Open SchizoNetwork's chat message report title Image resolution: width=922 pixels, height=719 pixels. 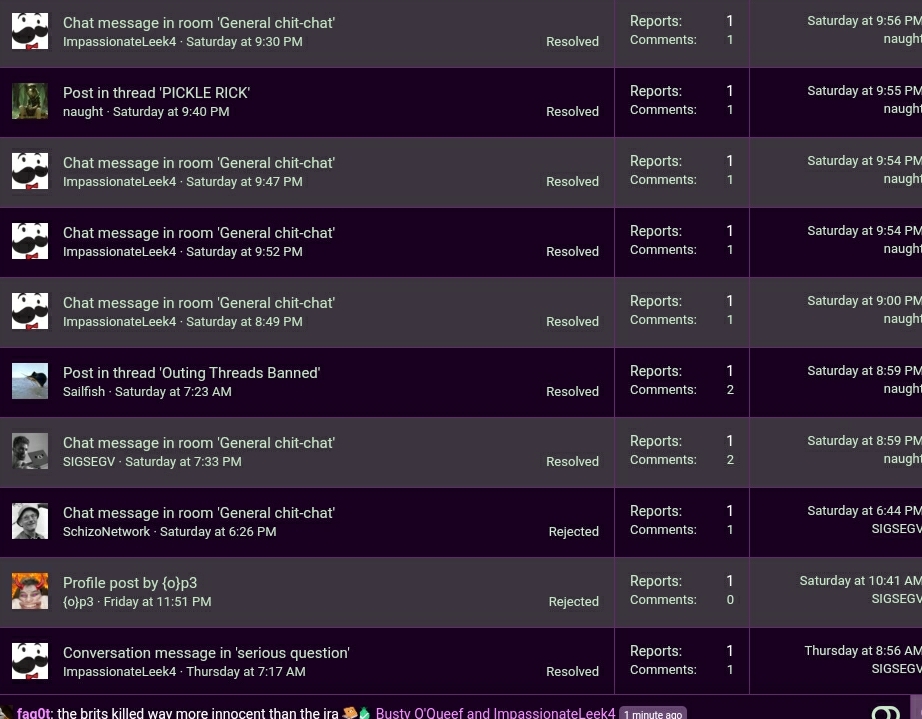(x=199, y=513)
